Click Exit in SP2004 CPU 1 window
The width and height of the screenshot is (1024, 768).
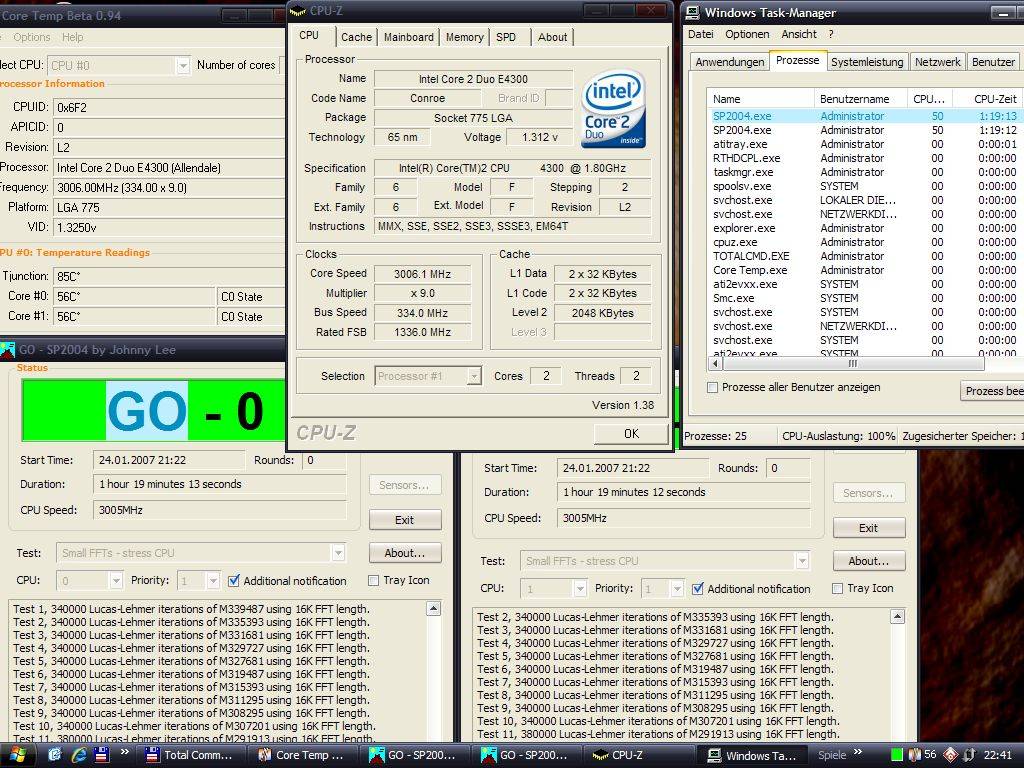pos(869,528)
